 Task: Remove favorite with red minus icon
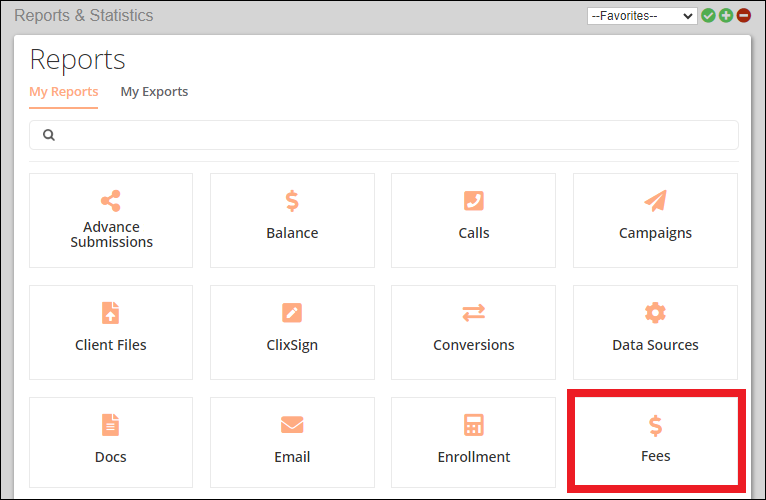click(743, 16)
